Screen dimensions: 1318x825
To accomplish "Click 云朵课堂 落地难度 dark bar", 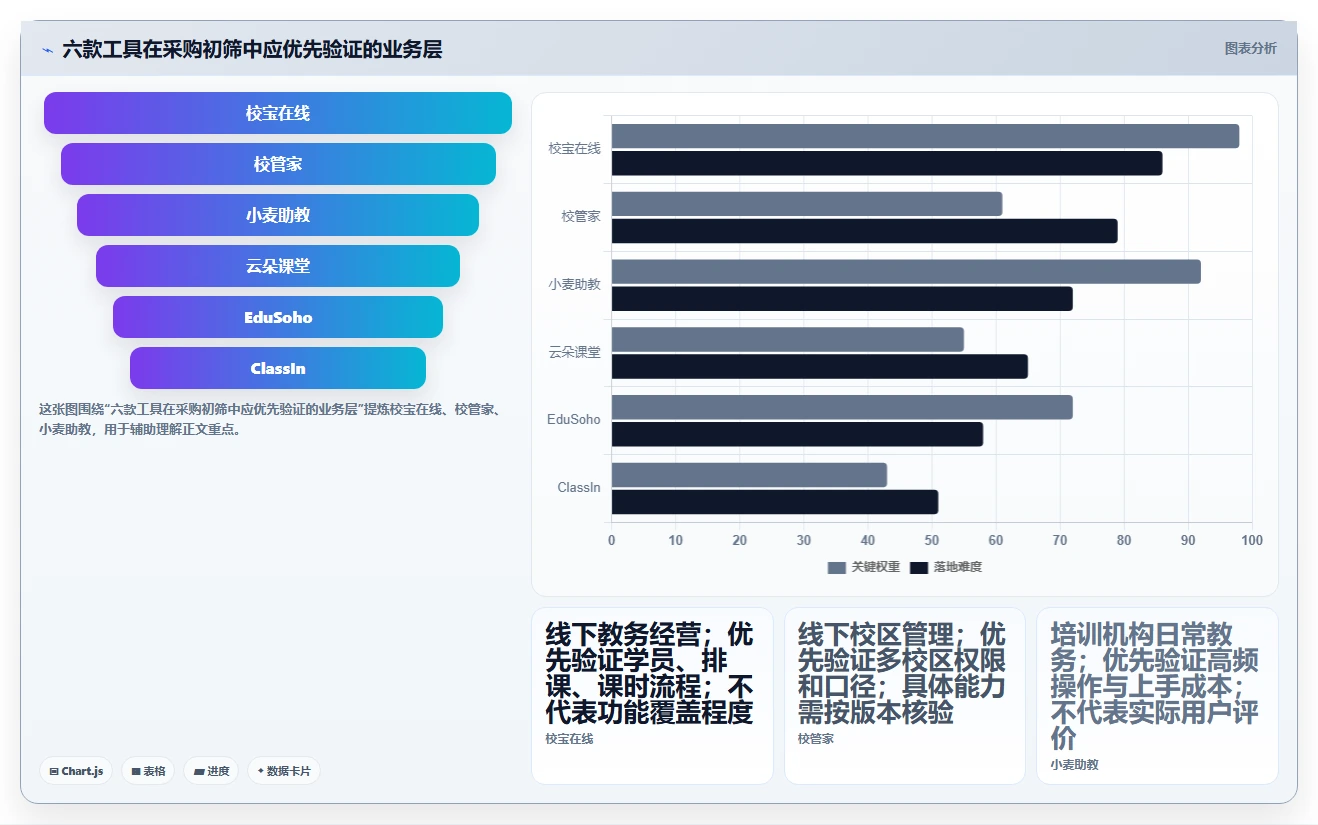I will coord(820,367).
